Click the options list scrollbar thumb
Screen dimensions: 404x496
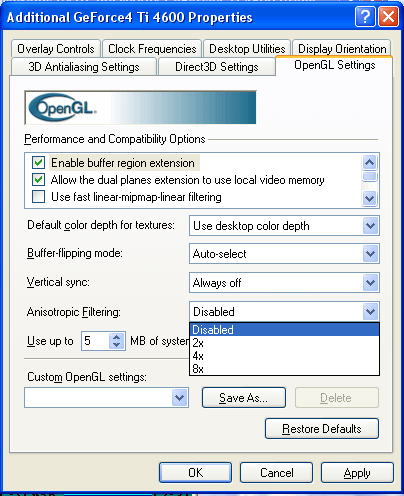coord(370,176)
